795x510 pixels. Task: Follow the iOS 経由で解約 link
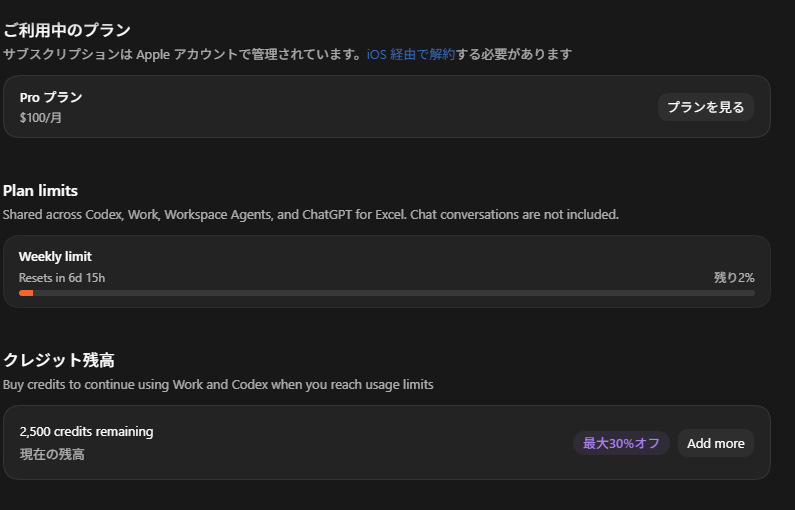tap(411, 54)
